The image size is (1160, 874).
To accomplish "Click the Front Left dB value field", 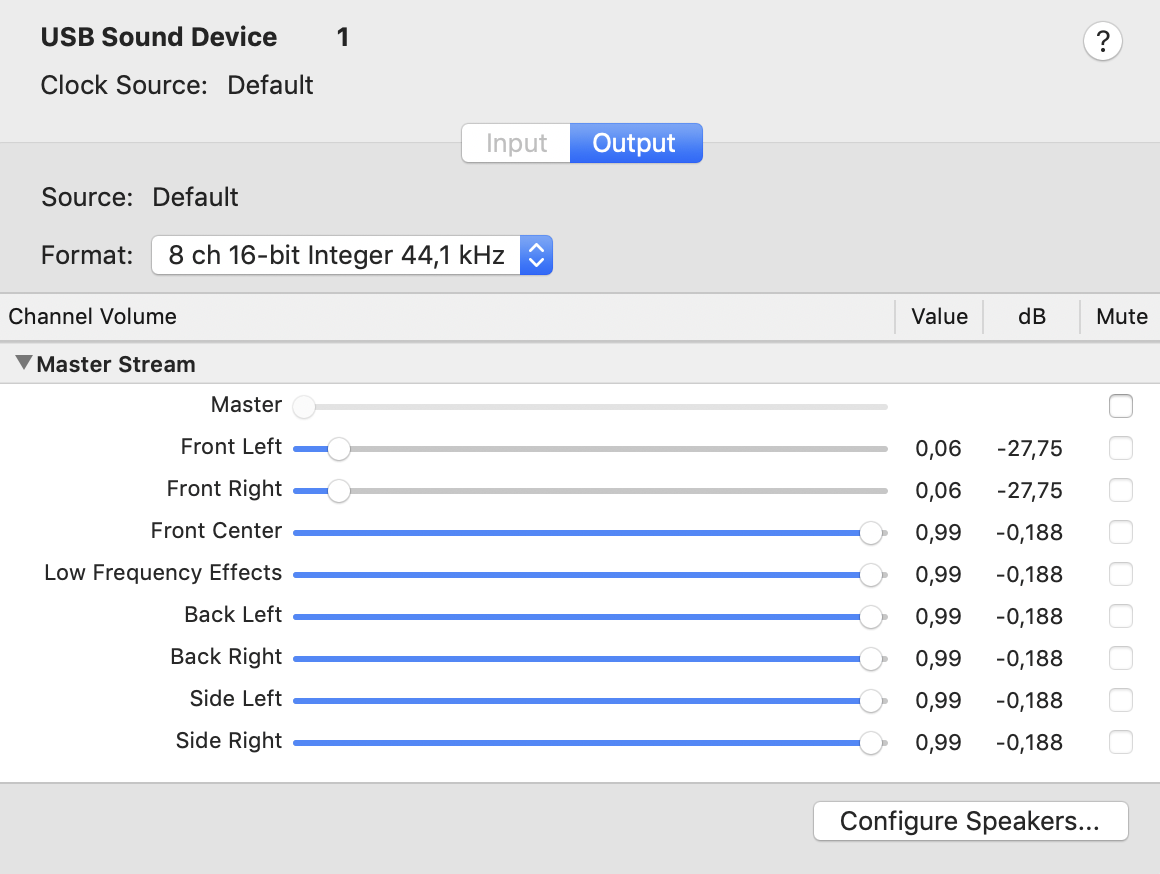I will pyautogui.click(x=1029, y=448).
